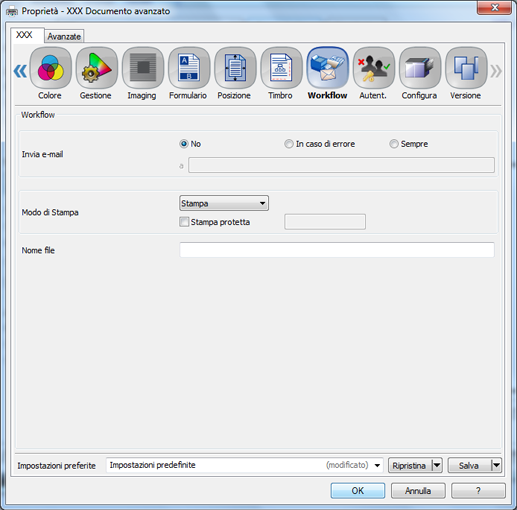
Task: Select the Versione icon
Action: click(x=466, y=68)
